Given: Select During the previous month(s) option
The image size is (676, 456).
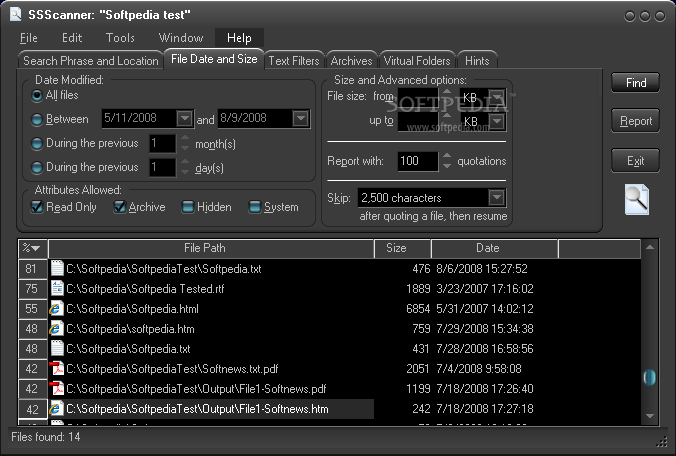Looking at the screenshot, I should (x=37, y=144).
